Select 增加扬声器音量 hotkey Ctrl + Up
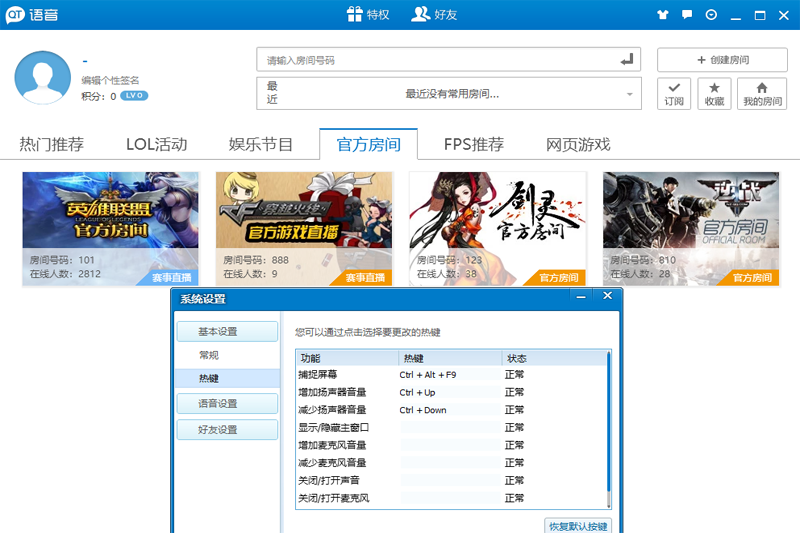 [x=450, y=392]
